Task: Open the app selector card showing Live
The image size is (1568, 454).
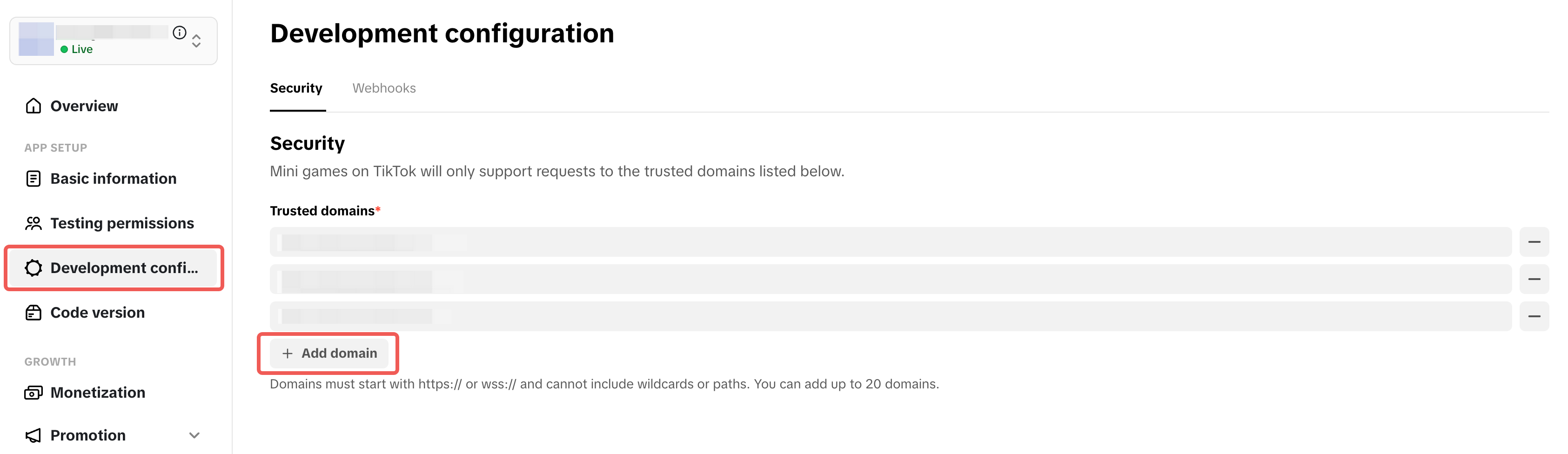Action: pos(113,41)
